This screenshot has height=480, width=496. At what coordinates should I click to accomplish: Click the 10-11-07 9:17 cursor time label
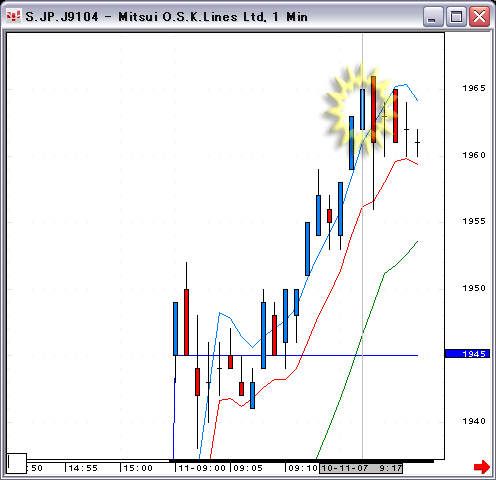pyautogui.click(x=361, y=468)
